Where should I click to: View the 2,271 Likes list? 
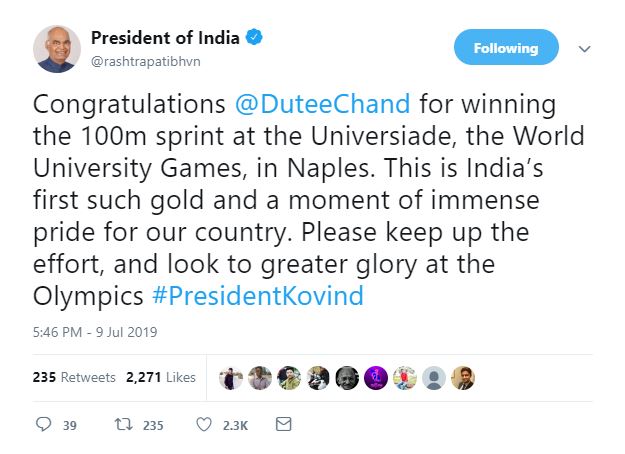pyautogui.click(x=160, y=378)
